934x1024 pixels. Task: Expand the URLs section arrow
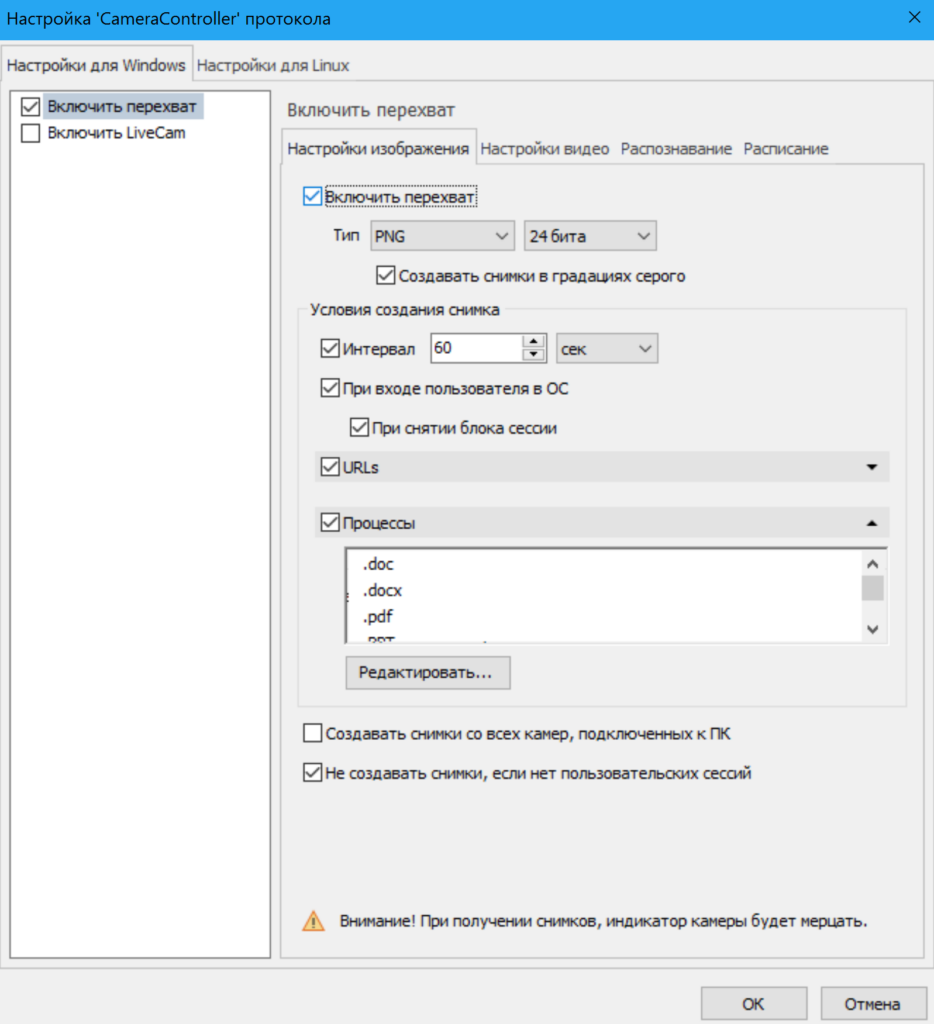[x=871, y=467]
